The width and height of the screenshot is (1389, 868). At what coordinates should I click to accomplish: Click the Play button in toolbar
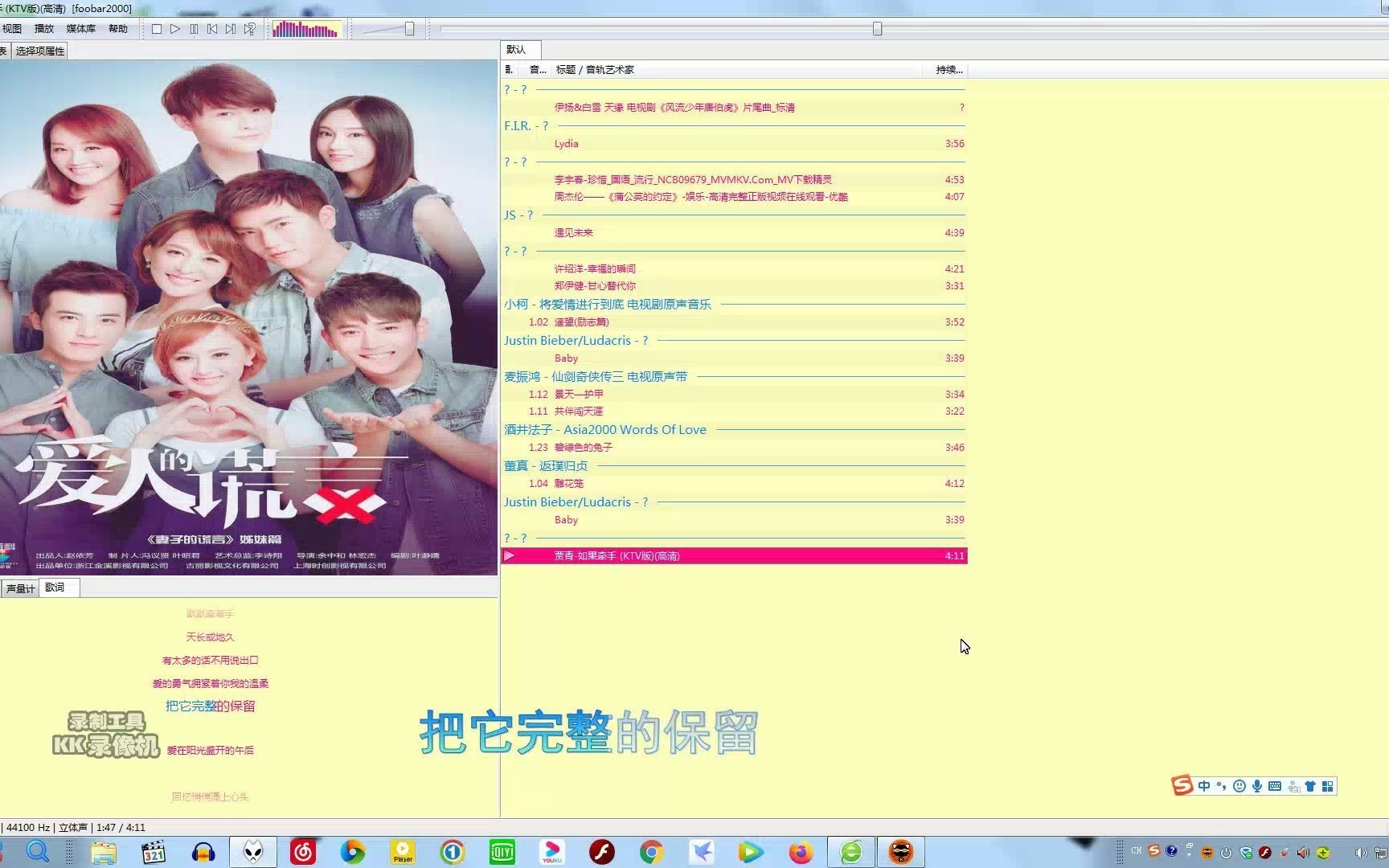click(x=175, y=29)
